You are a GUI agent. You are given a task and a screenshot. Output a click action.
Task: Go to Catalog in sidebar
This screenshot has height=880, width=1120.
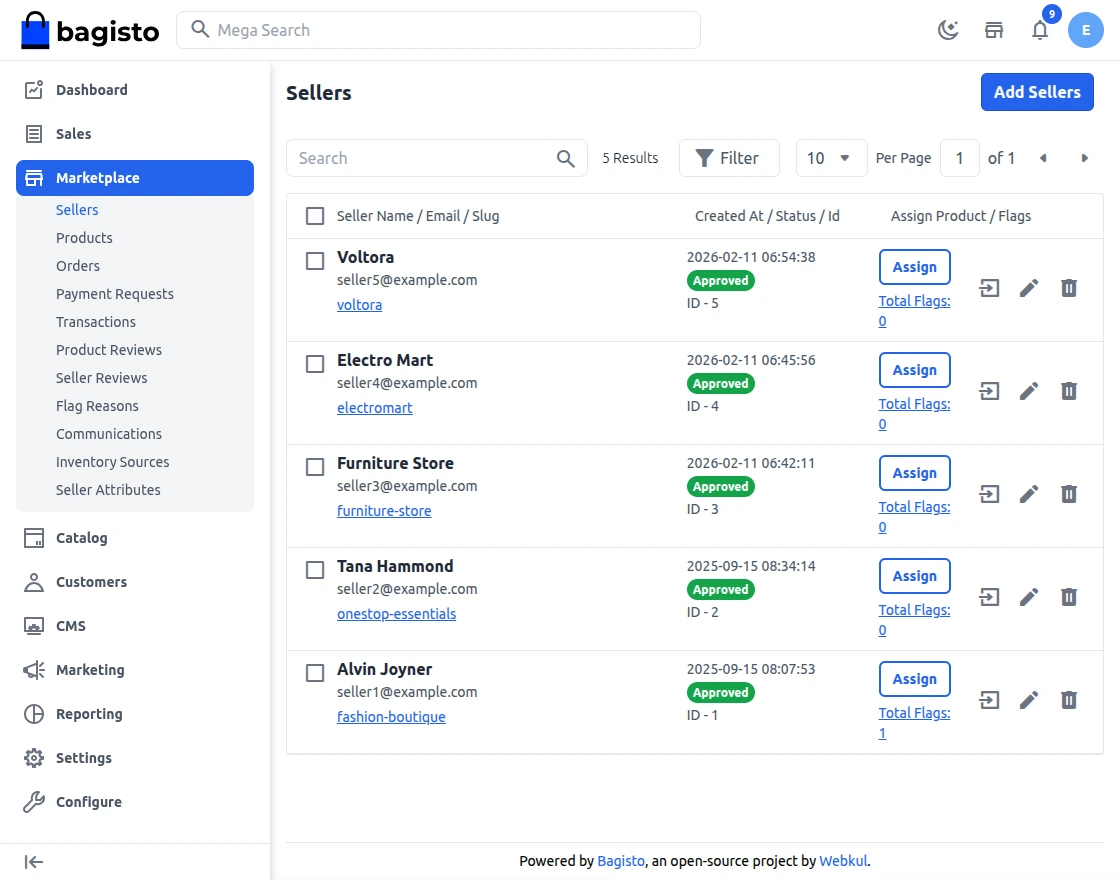coord(81,538)
